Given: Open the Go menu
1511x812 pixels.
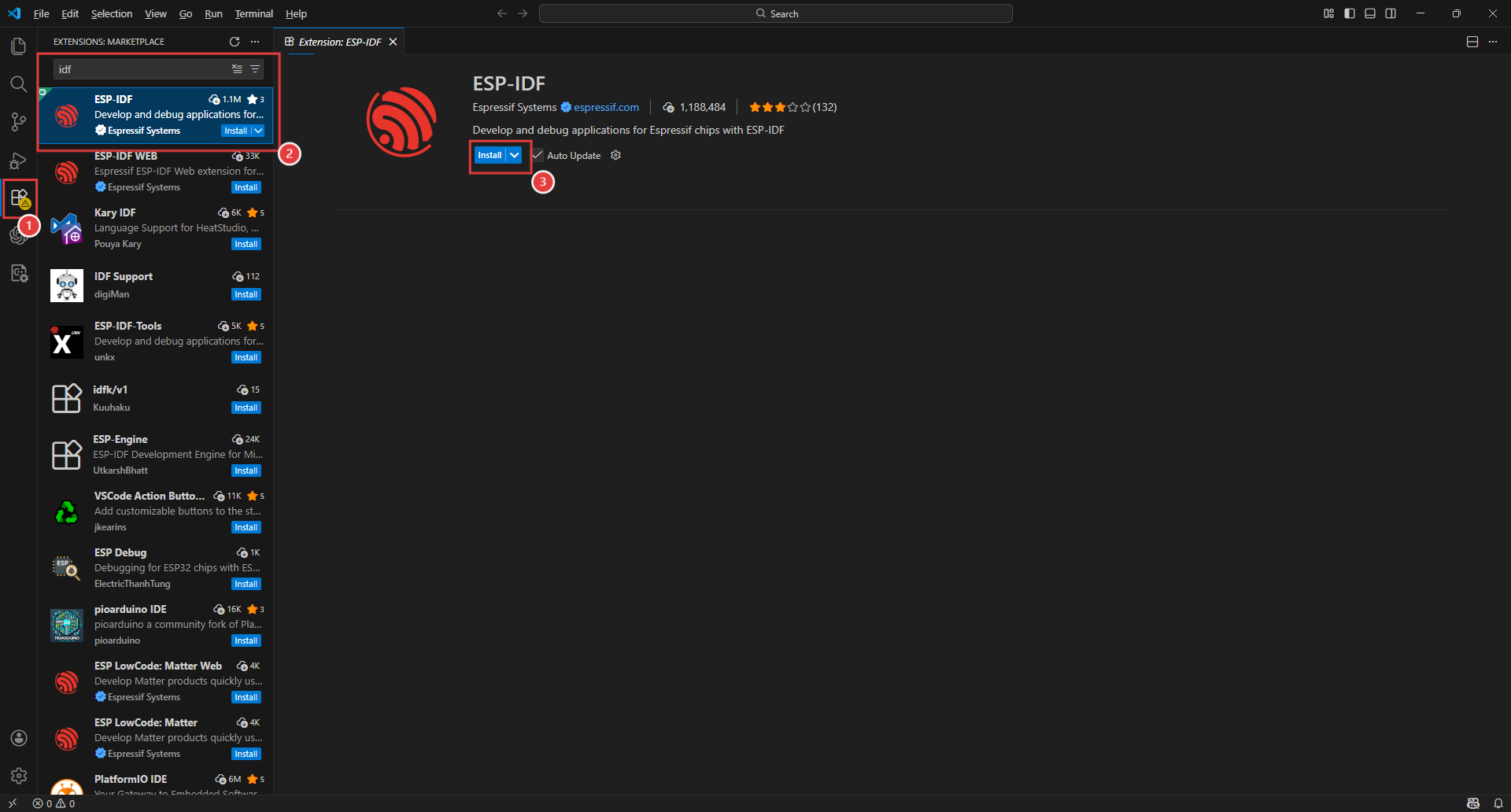Looking at the screenshot, I should pos(186,13).
